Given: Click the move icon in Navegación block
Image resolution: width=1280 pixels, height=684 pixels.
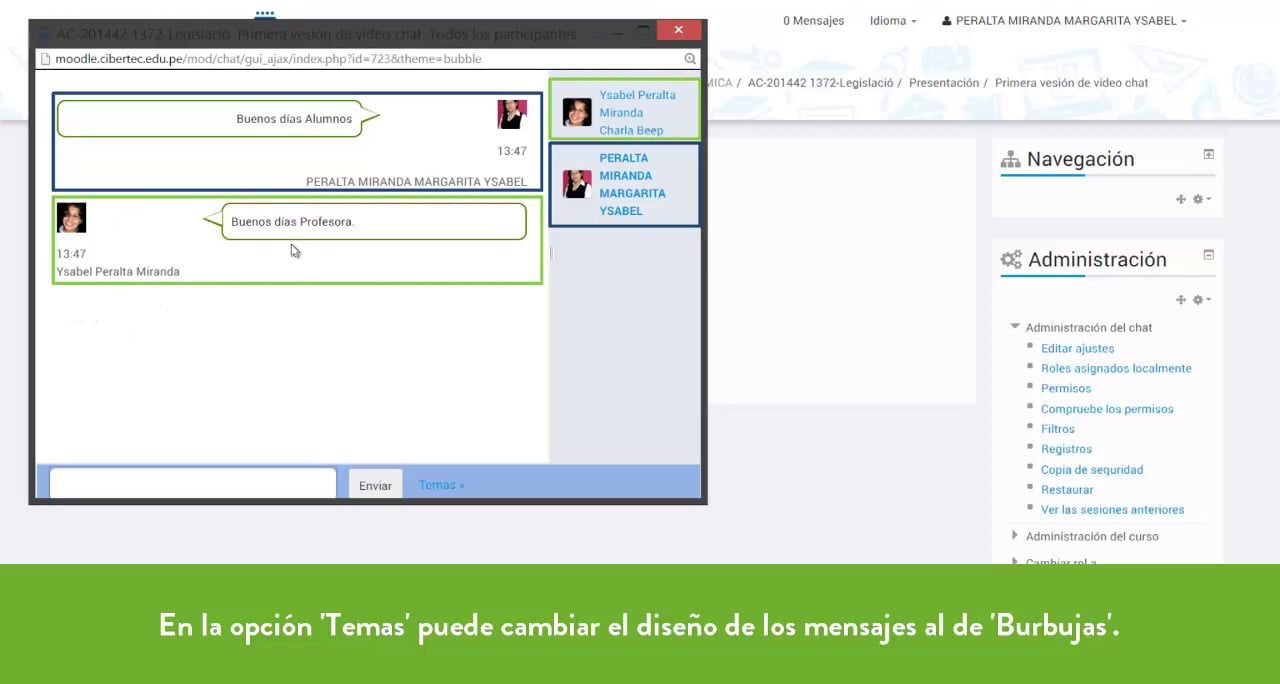Looking at the screenshot, I should tap(1181, 199).
